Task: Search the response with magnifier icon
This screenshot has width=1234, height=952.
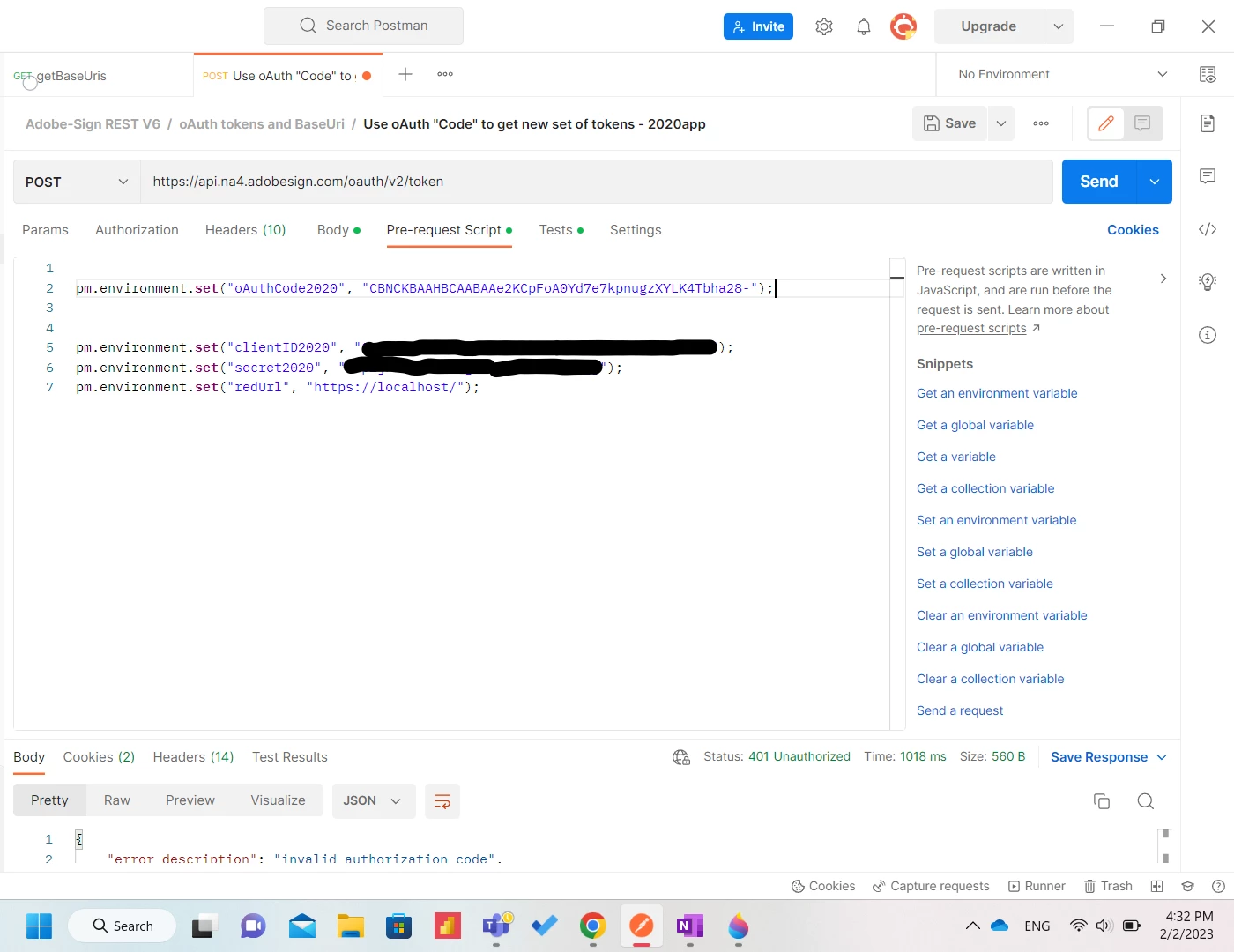Action: (1146, 801)
